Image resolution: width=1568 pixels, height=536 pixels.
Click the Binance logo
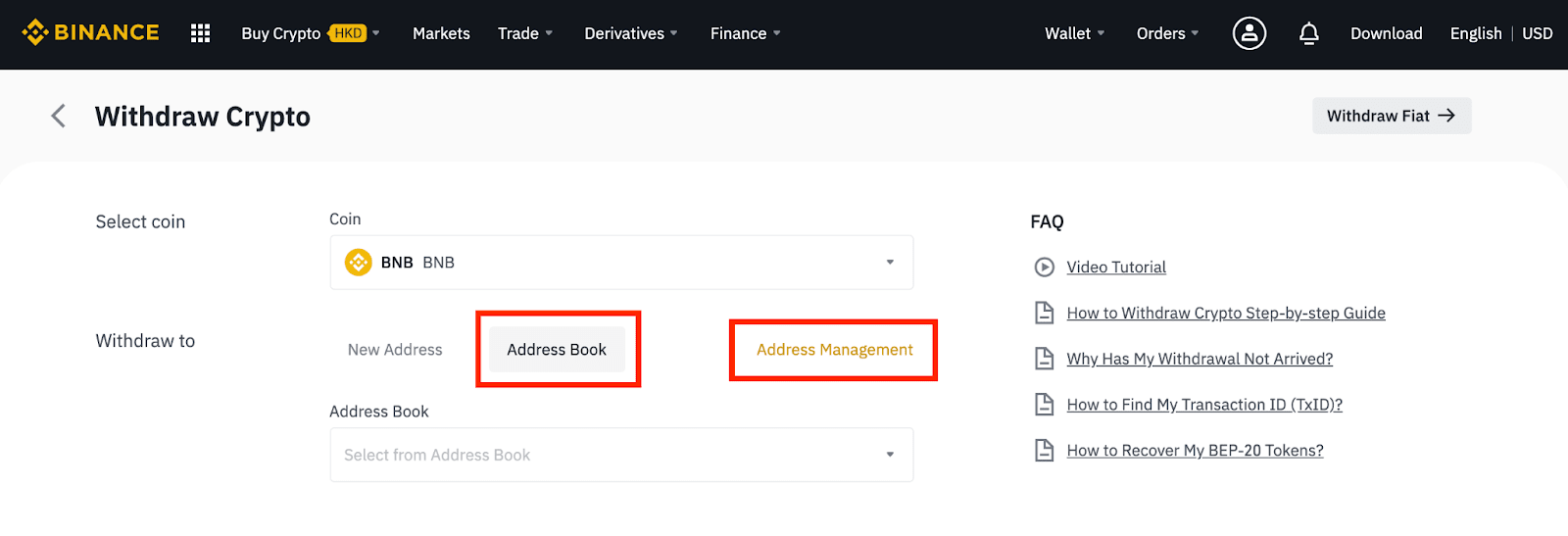point(90,33)
